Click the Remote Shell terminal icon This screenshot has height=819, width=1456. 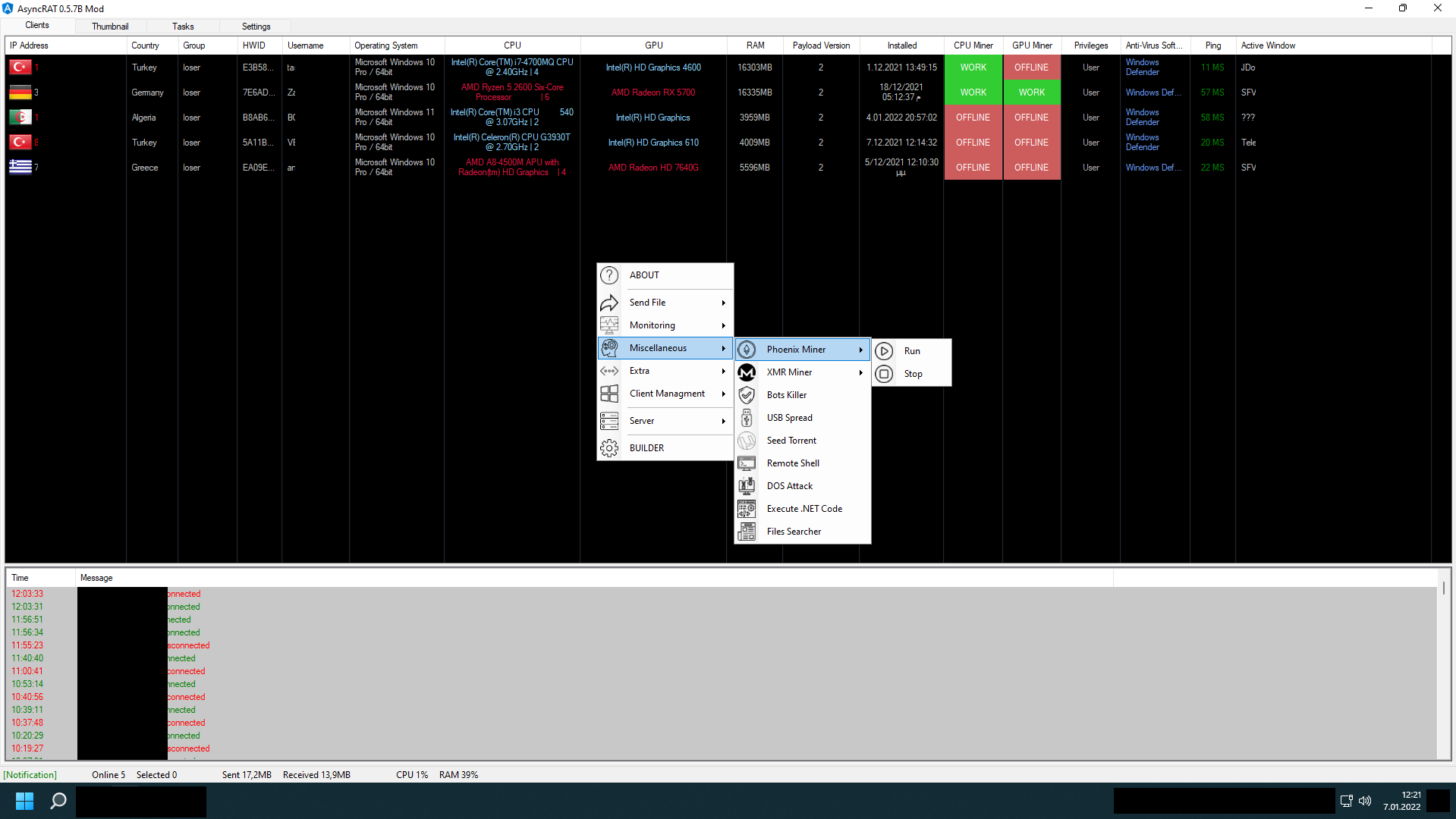coord(747,463)
